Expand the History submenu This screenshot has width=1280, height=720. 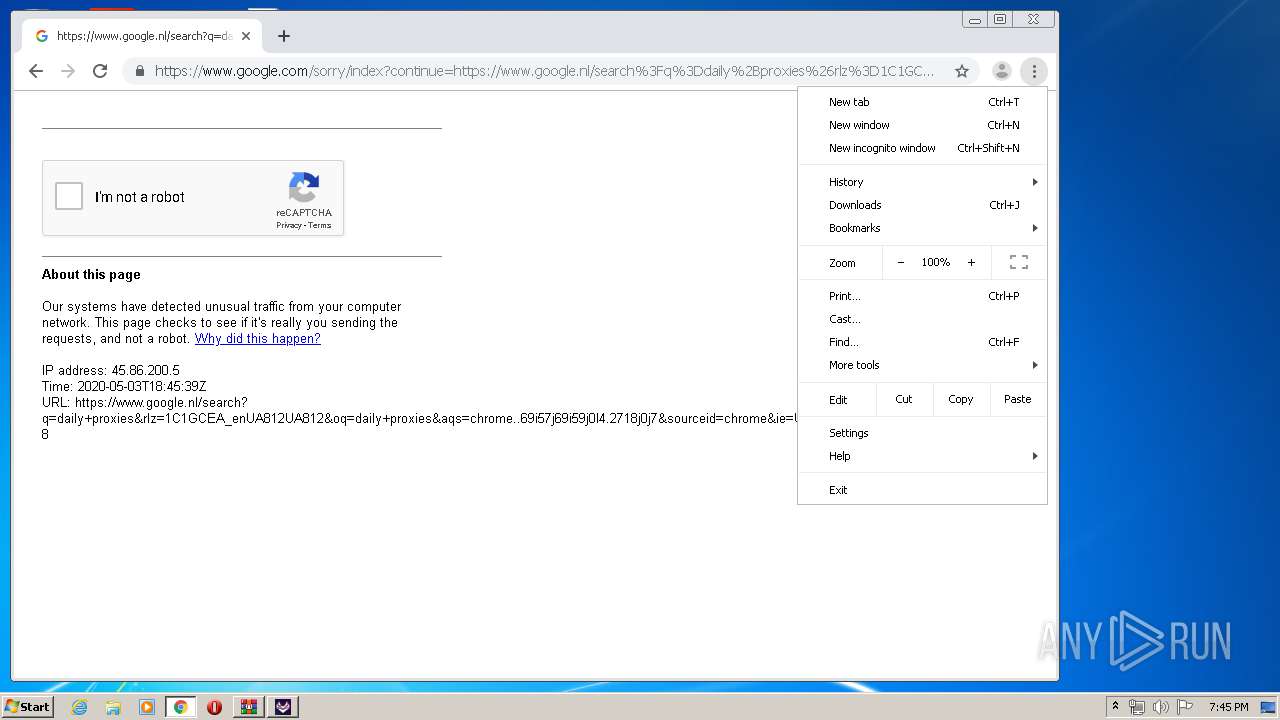click(922, 182)
